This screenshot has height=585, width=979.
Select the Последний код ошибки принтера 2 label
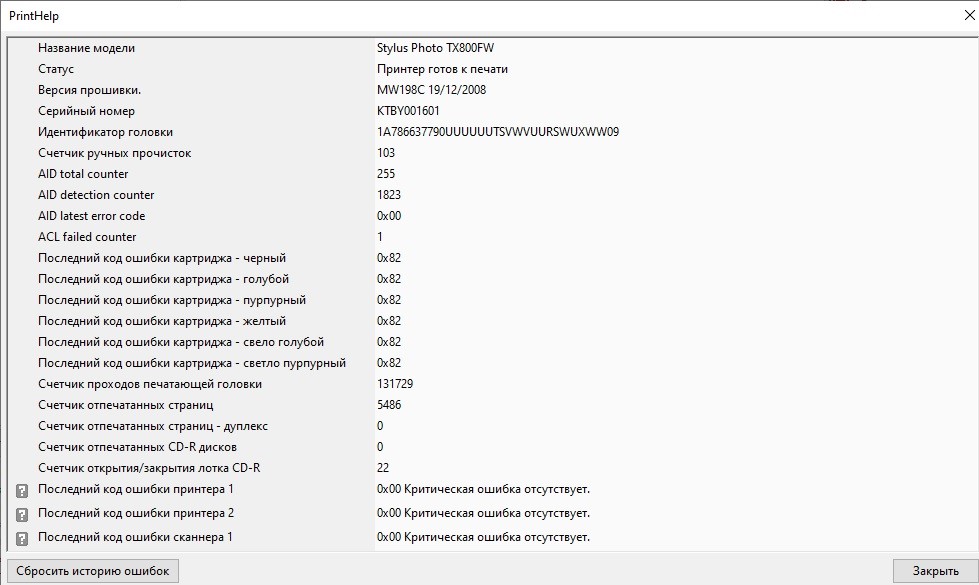click(135, 513)
